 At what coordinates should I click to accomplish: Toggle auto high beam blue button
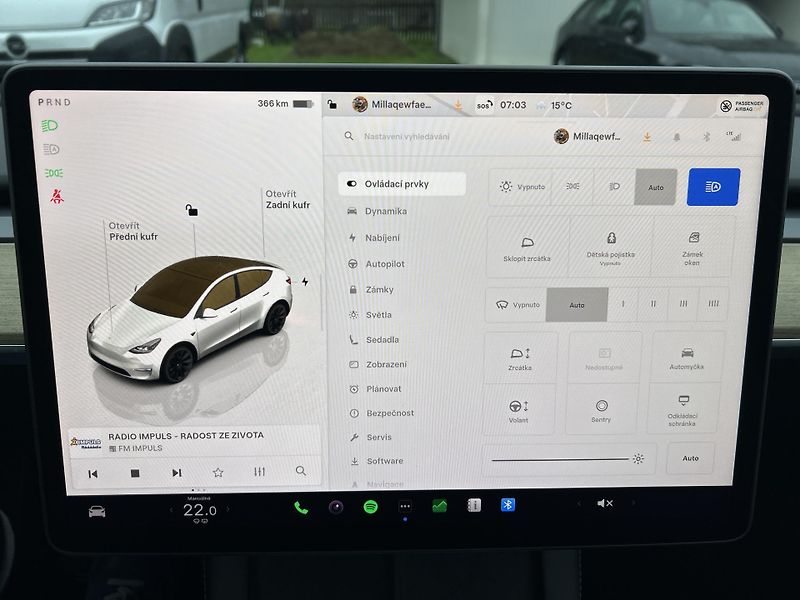pyautogui.click(x=713, y=187)
